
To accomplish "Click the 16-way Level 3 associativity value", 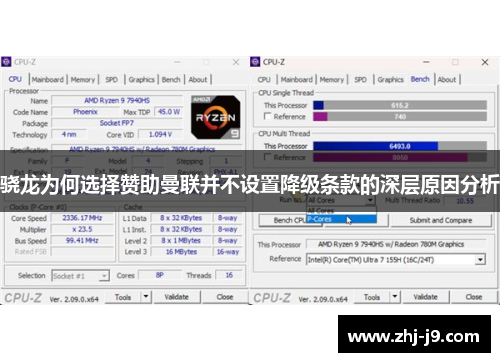I will point(228,252).
